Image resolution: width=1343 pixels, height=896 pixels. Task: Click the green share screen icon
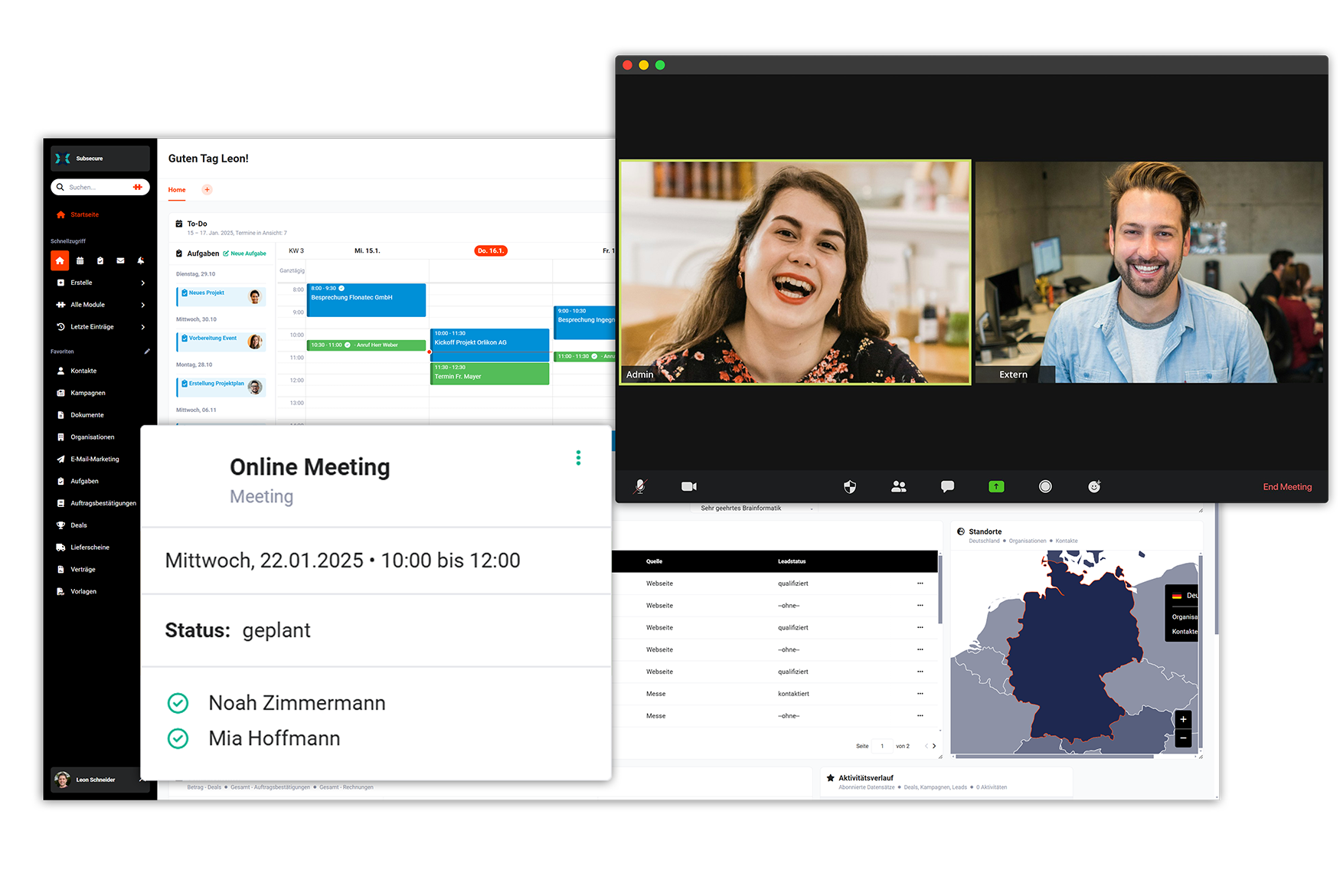(996, 486)
